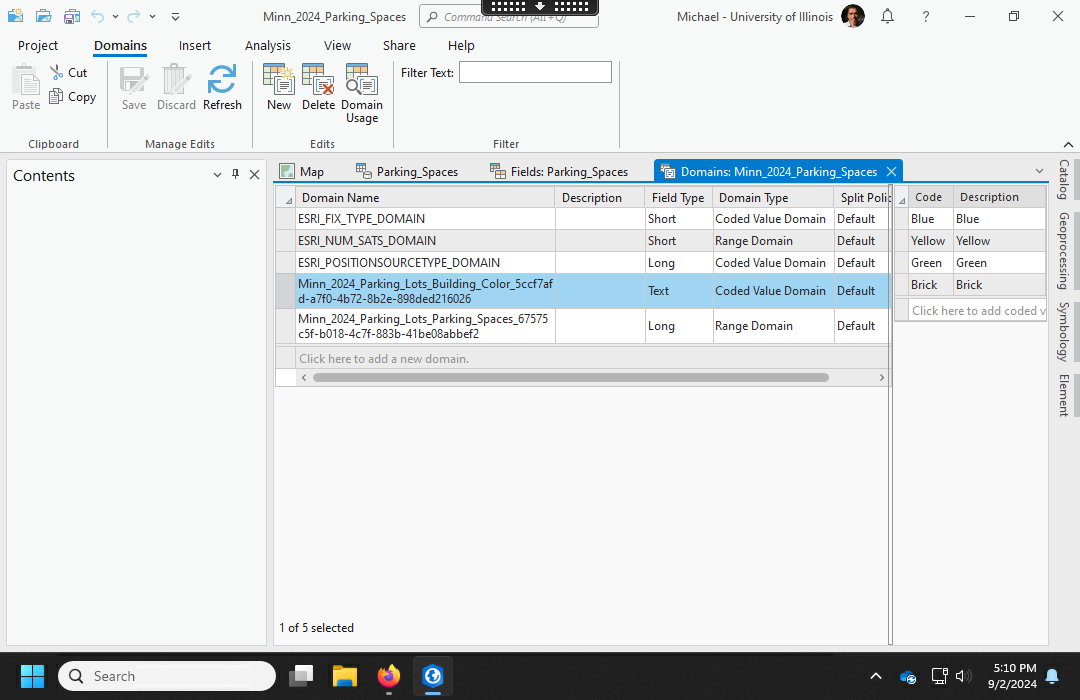
Task: Click the Refresh icon in Manage Edits
Action: click(x=222, y=86)
